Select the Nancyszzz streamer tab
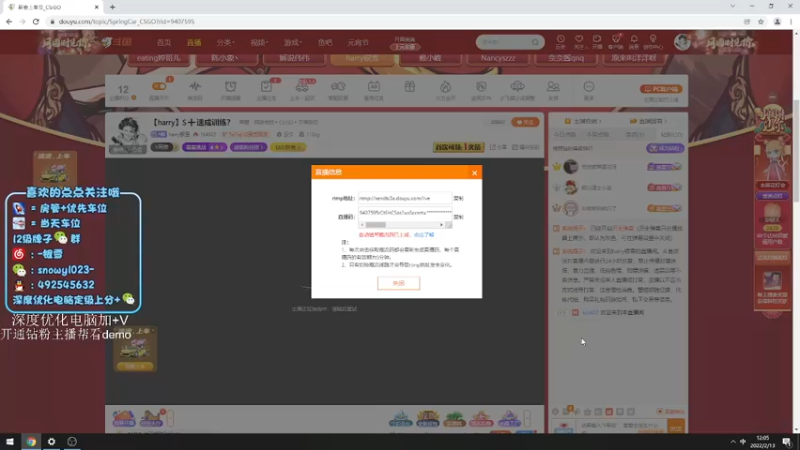 click(498, 58)
